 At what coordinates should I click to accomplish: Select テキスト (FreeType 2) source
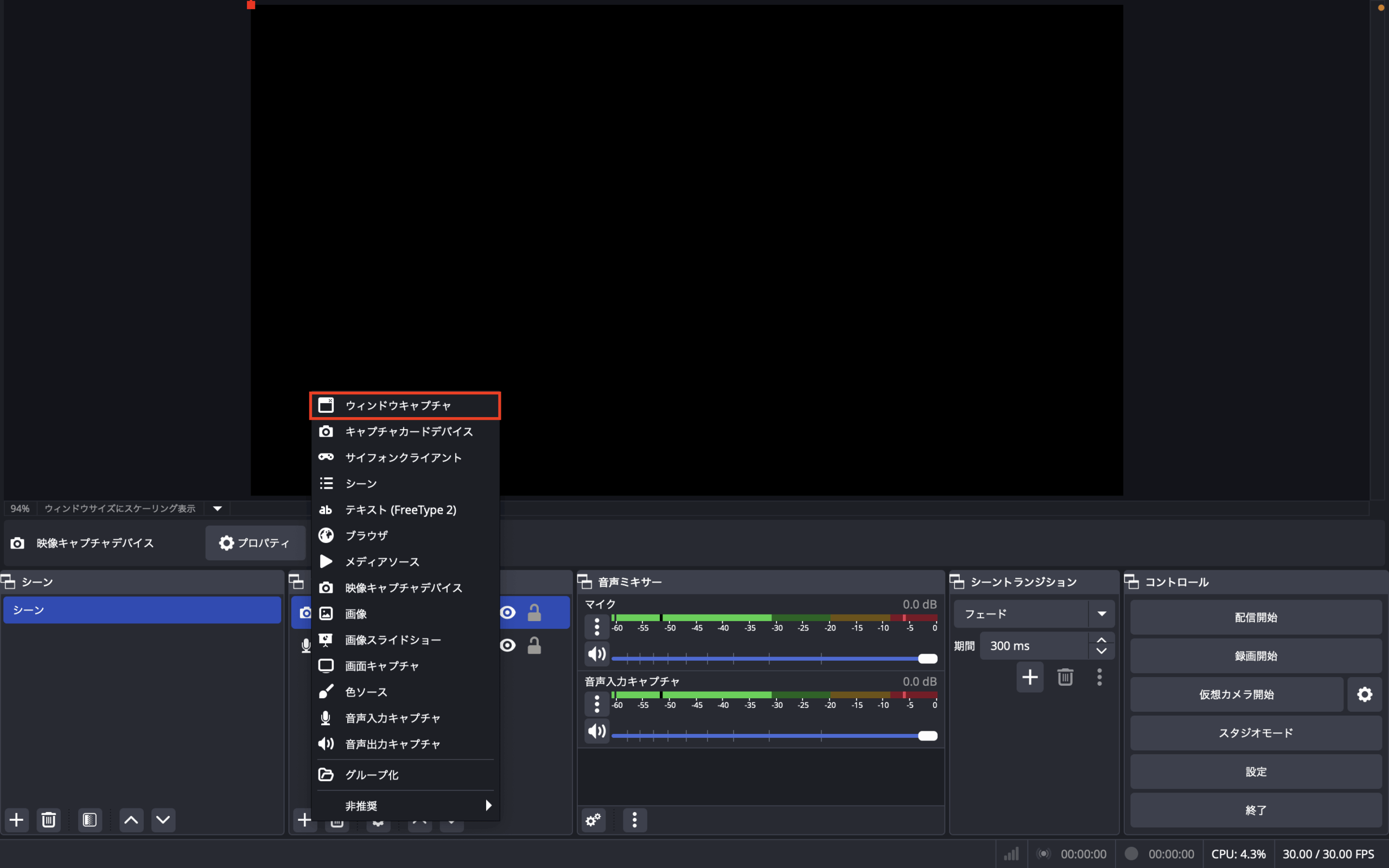pyautogui.click(x=405, y=510)
